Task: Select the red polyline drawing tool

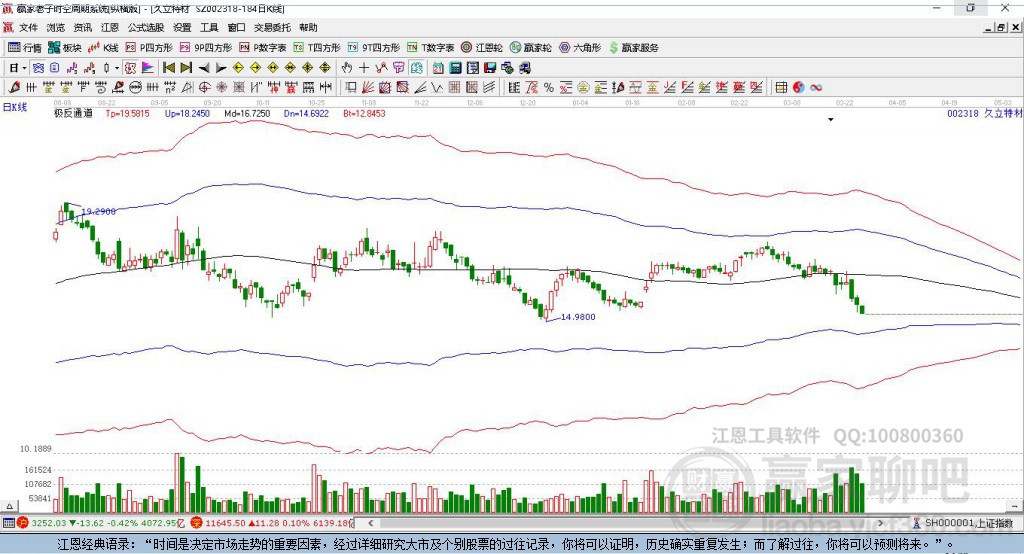Action: (x=381, y=67)
